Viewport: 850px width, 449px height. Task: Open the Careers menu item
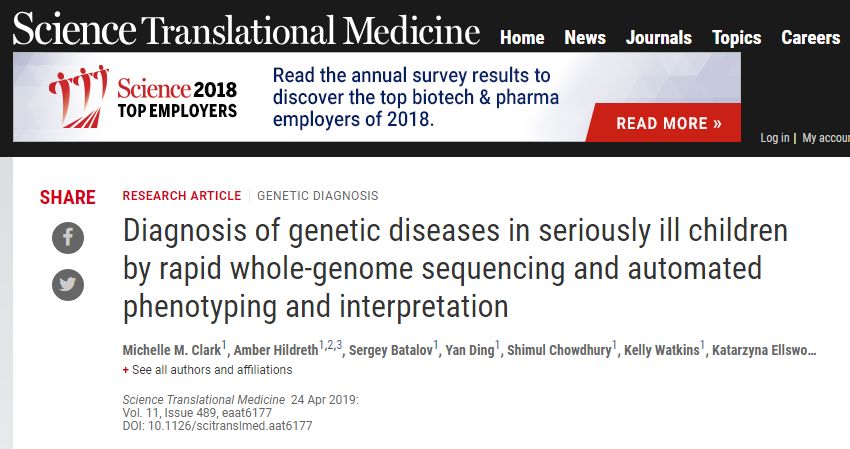[810, 38]
